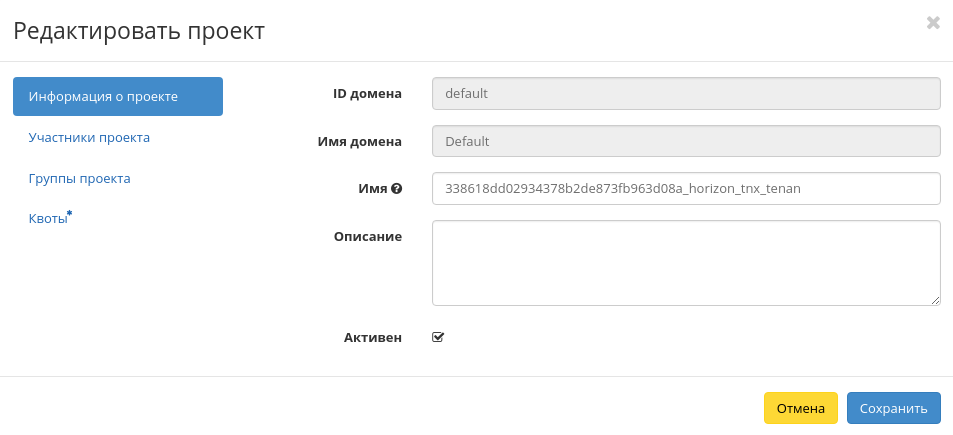Image resolution: width=953 pixels, height=435 pixels.
Task: Switch to the Участники проекта tab
Action: pos(90,137)
